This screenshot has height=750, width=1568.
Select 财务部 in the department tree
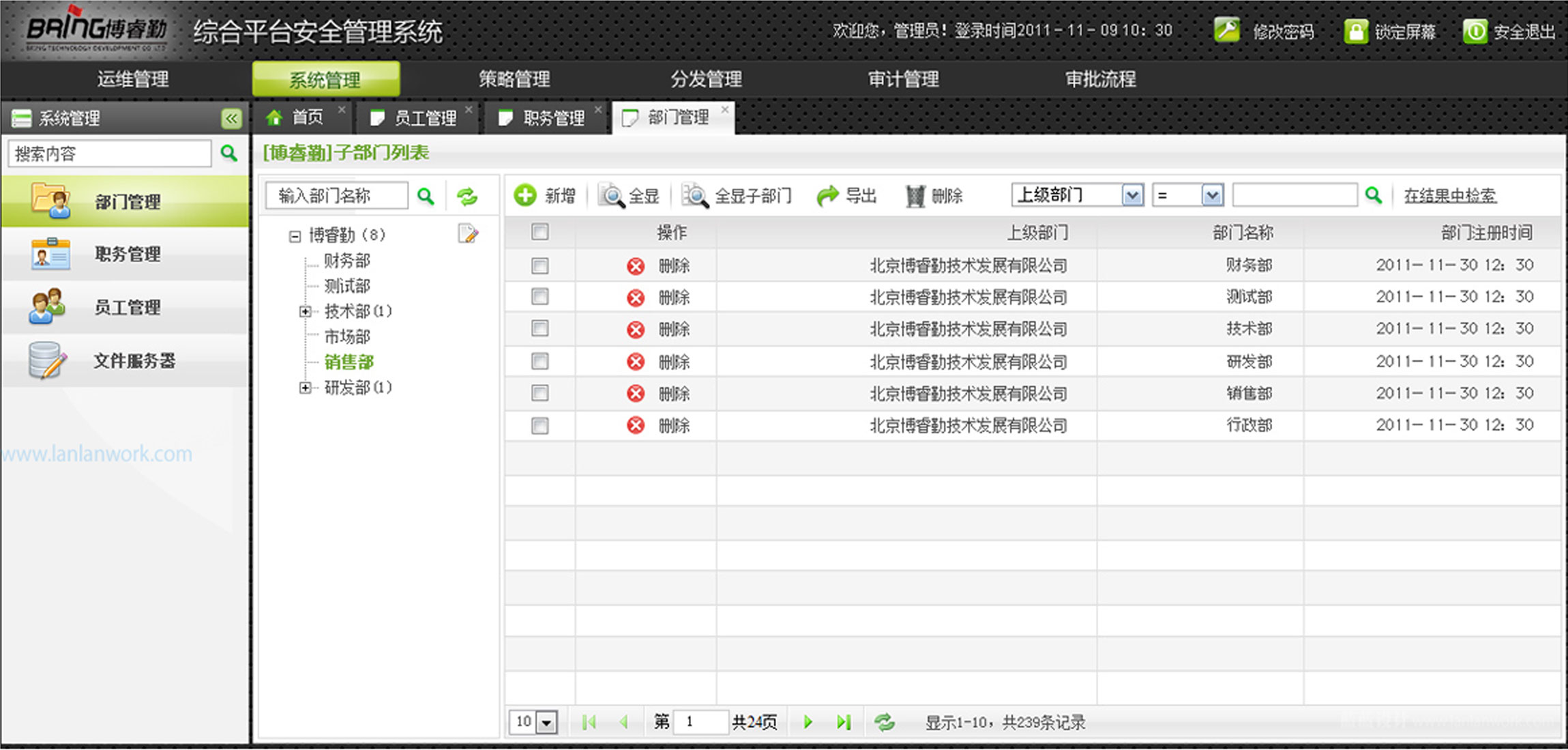tap(347, 261)
